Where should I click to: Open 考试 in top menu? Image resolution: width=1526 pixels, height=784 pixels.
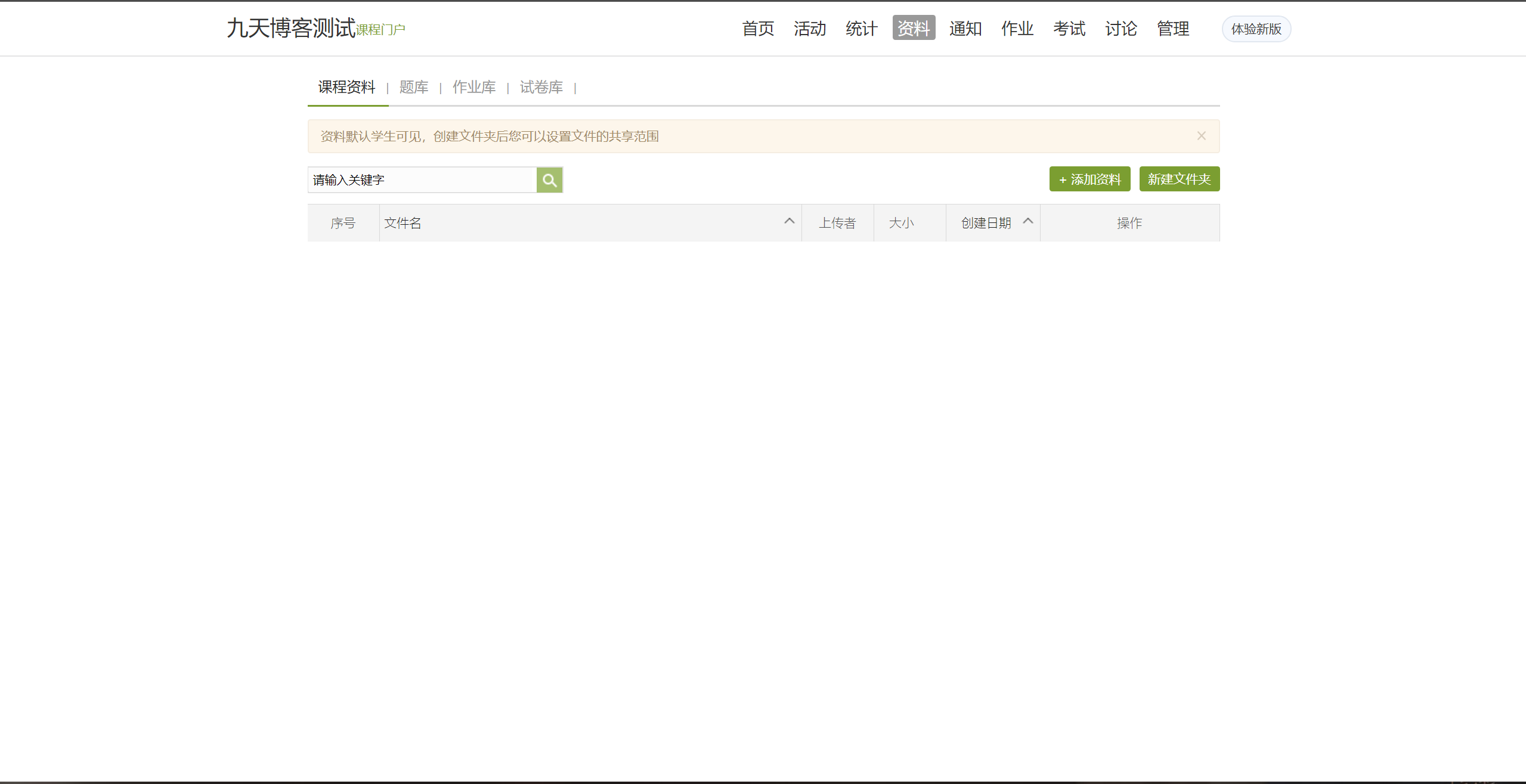pyautogui.click(x=1069, y=29)
